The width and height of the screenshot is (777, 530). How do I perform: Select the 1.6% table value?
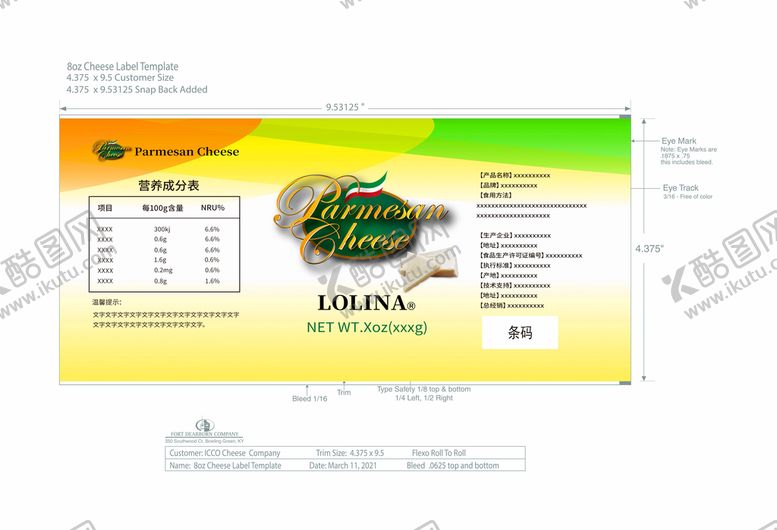point(212,281)
